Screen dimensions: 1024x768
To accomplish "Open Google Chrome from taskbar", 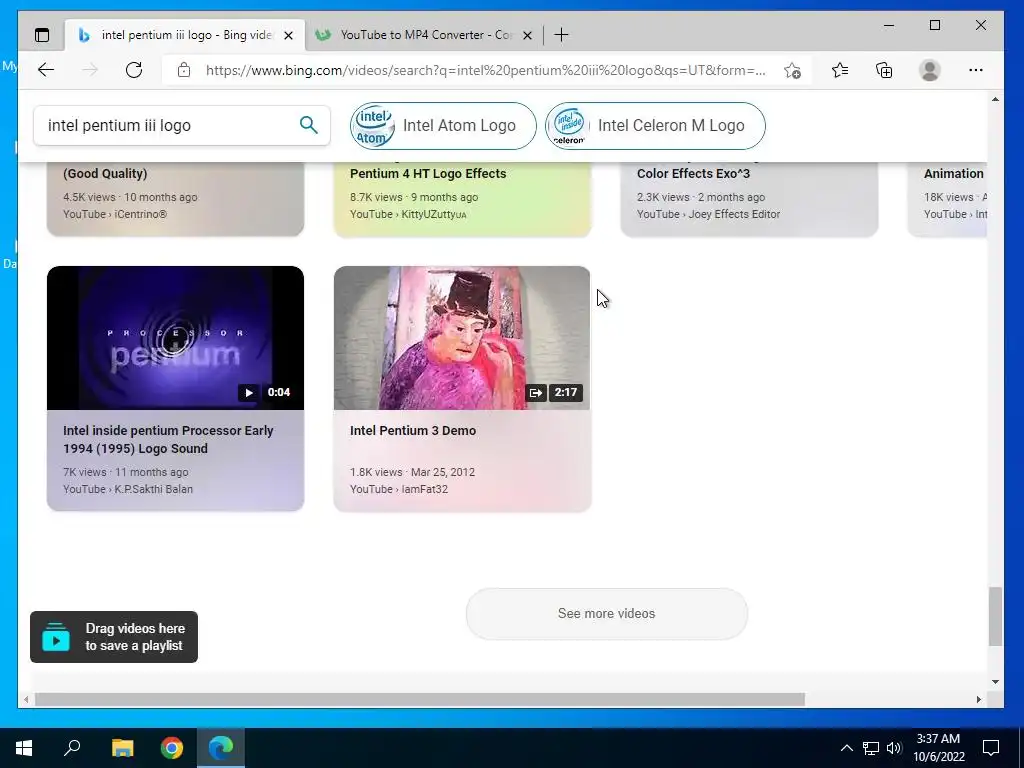I will (x=172, y=748).
